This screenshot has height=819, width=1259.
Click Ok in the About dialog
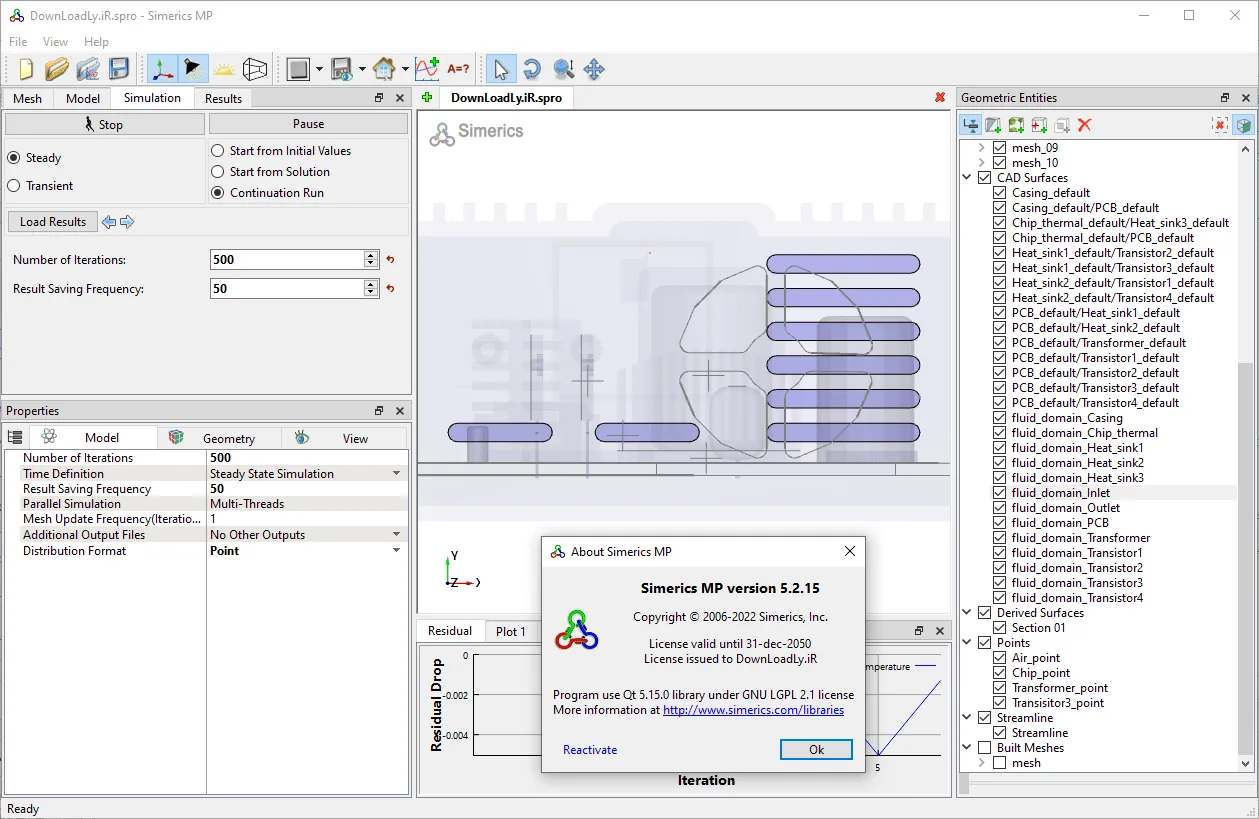(x=816, y=749)
